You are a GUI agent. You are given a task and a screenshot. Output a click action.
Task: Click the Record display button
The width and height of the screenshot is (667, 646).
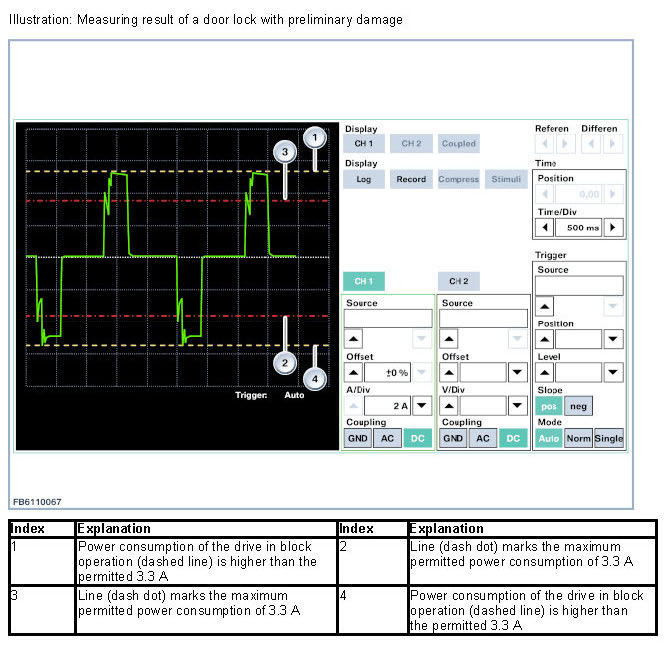click(x=410, y=179)
